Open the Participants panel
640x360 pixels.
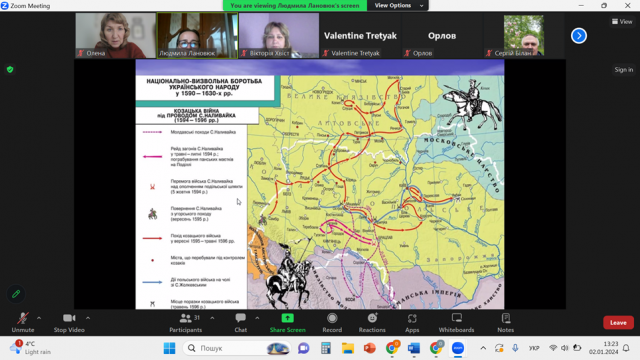(186, 322)
